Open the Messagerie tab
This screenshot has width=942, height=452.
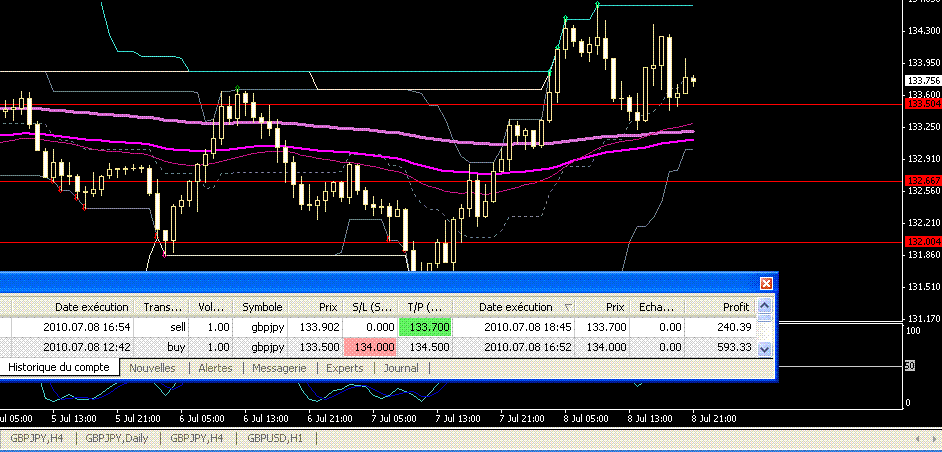coord(279,368)
